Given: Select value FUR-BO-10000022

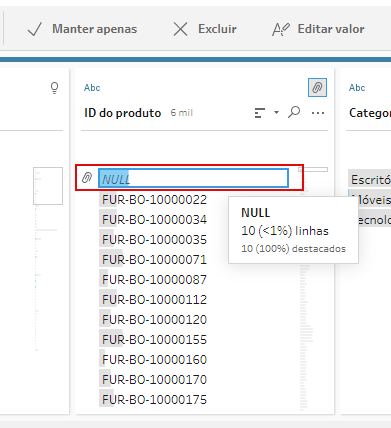Looking at the screenshot, I should point(154,200).
